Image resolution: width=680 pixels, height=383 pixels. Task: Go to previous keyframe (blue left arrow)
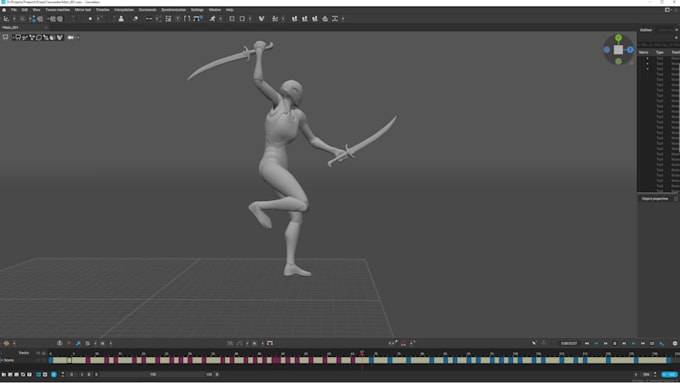tap(596, 343)
